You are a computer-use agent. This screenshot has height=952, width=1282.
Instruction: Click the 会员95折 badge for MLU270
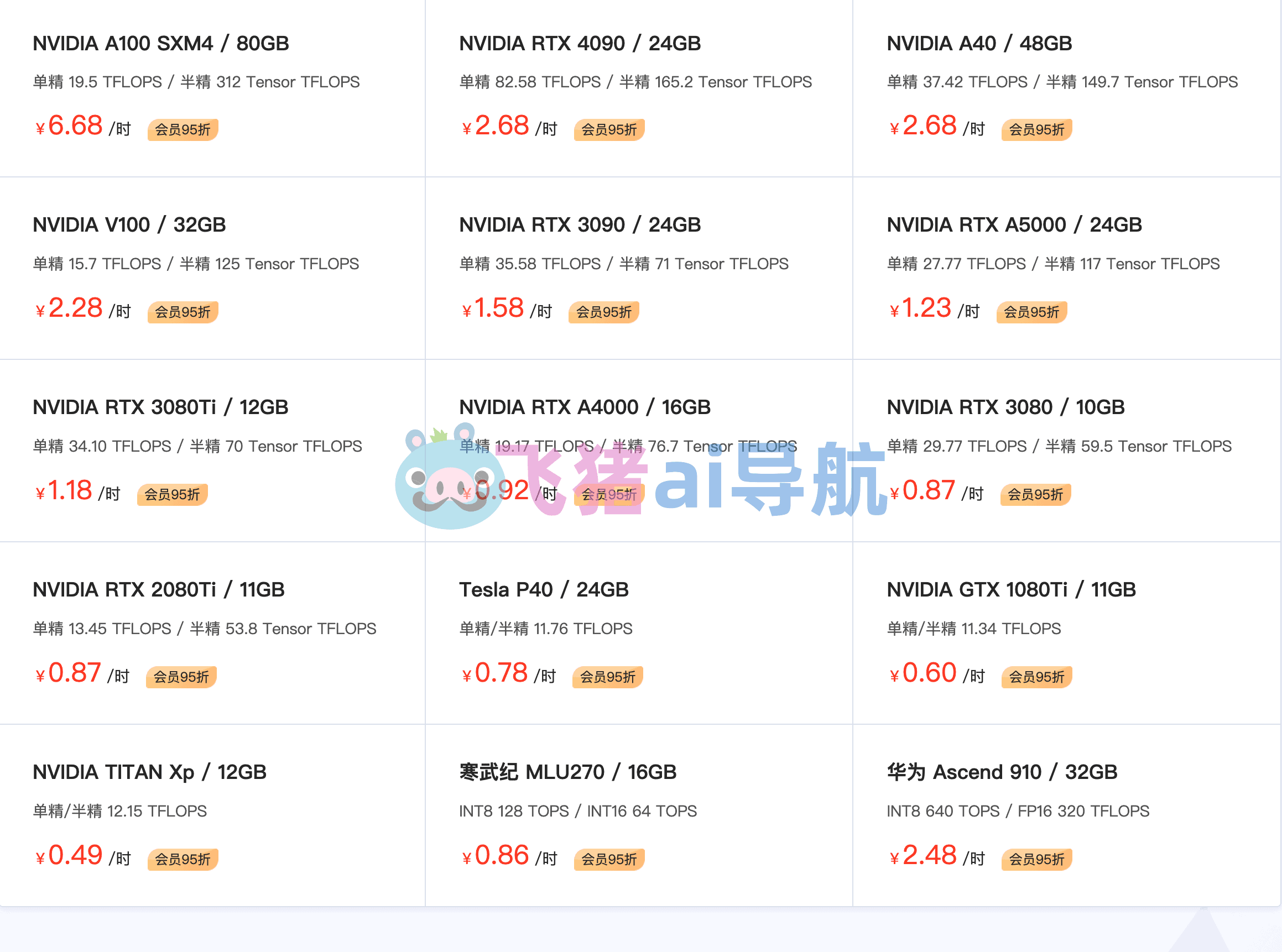tap(609, 859)
